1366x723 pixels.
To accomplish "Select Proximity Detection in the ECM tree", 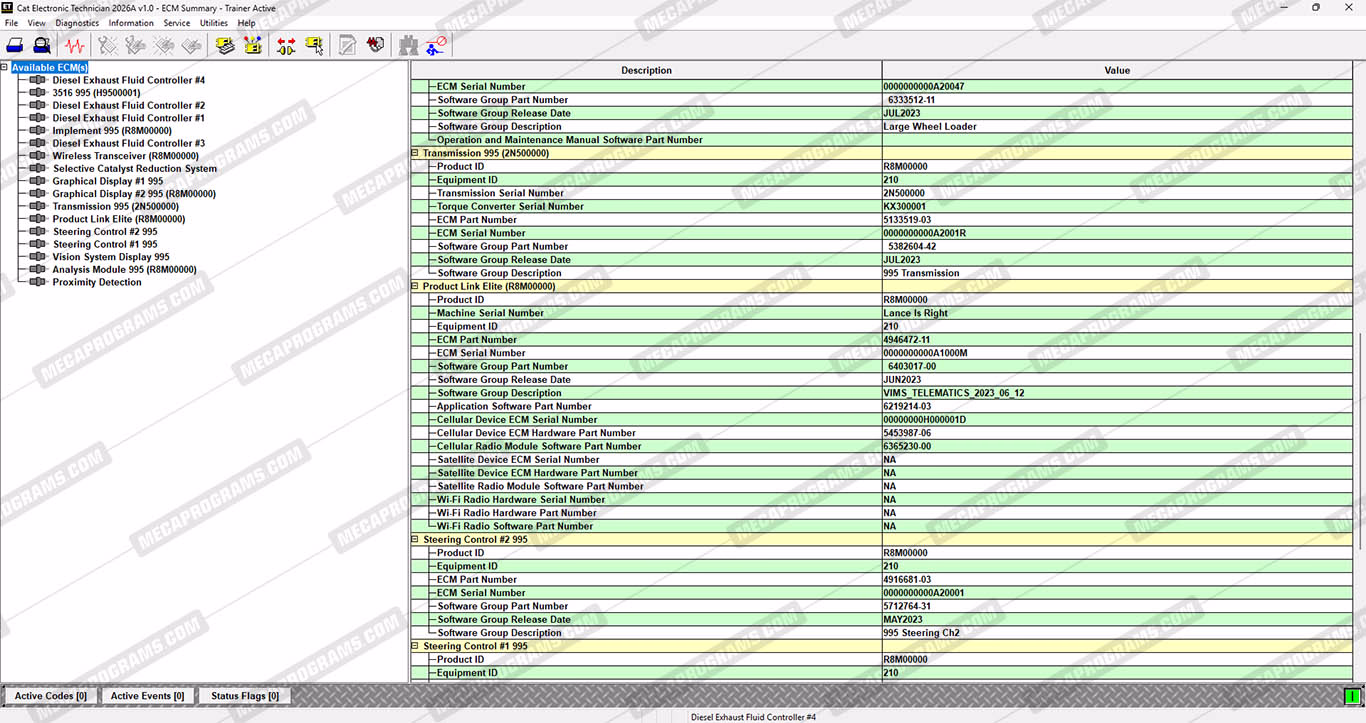I will click(97, 282).
